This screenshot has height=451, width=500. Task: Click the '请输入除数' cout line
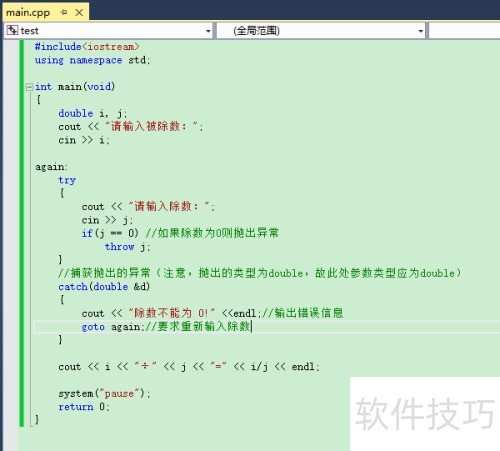(x=148, y=207)
